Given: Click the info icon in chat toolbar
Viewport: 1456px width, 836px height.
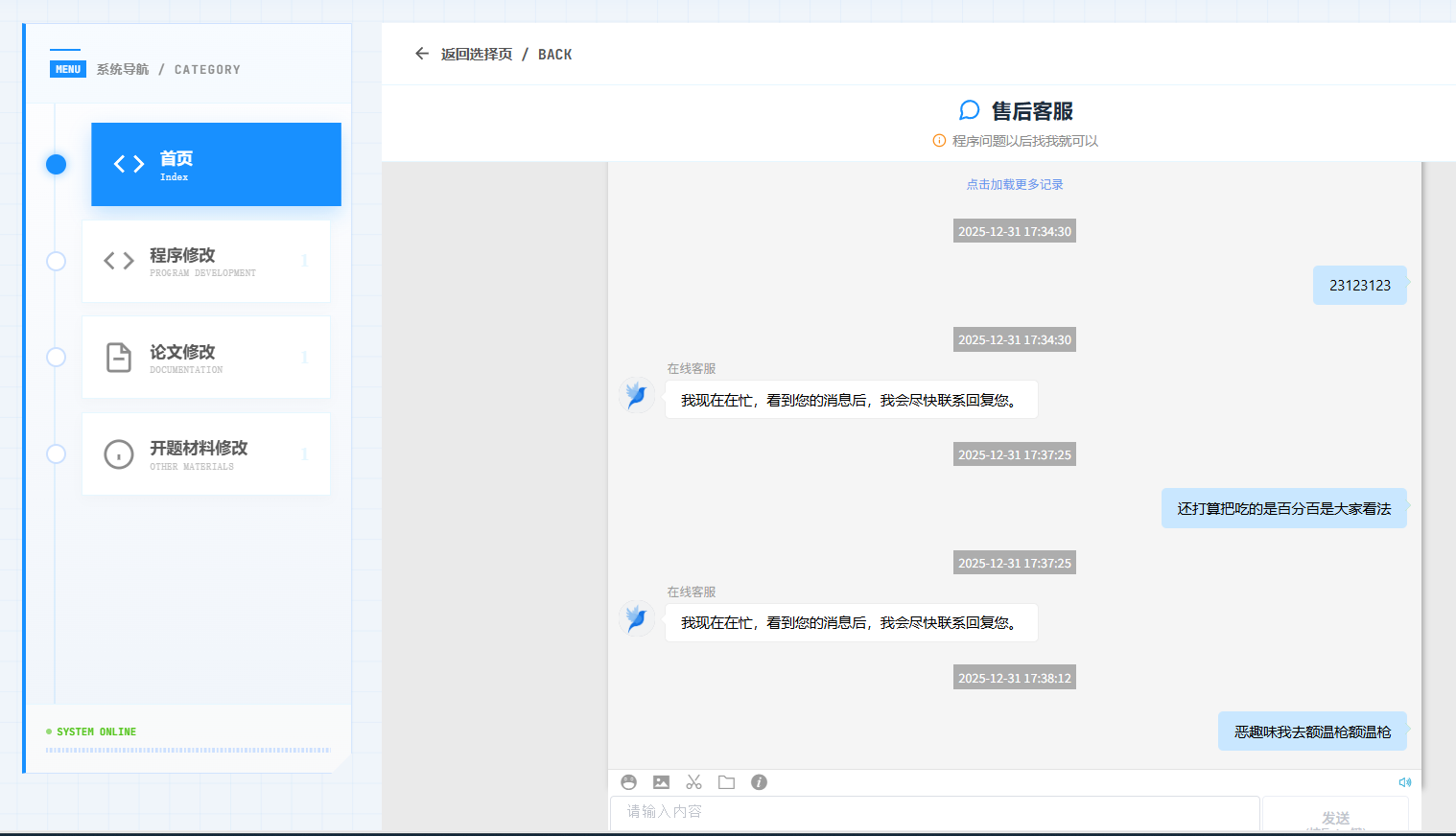Looking at the screenshot, I should coord(759,782).
